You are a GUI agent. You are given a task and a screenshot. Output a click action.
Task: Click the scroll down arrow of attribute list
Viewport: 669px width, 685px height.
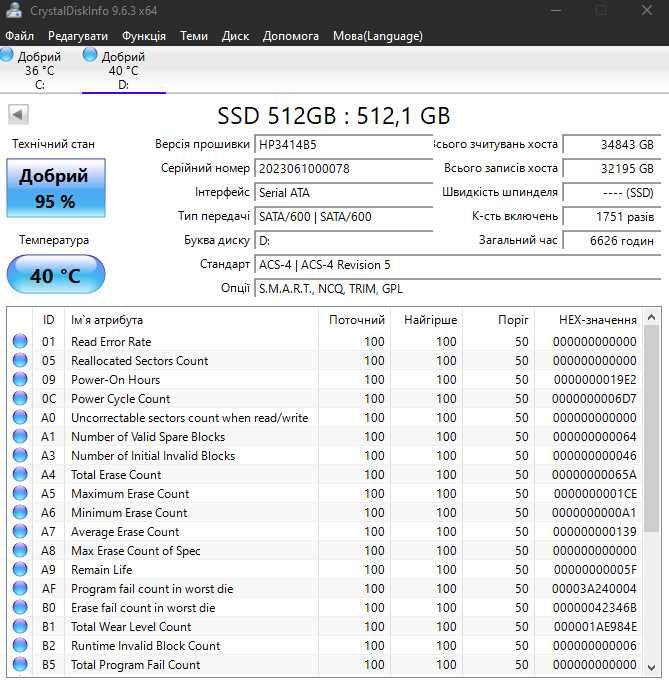[651, 668]
